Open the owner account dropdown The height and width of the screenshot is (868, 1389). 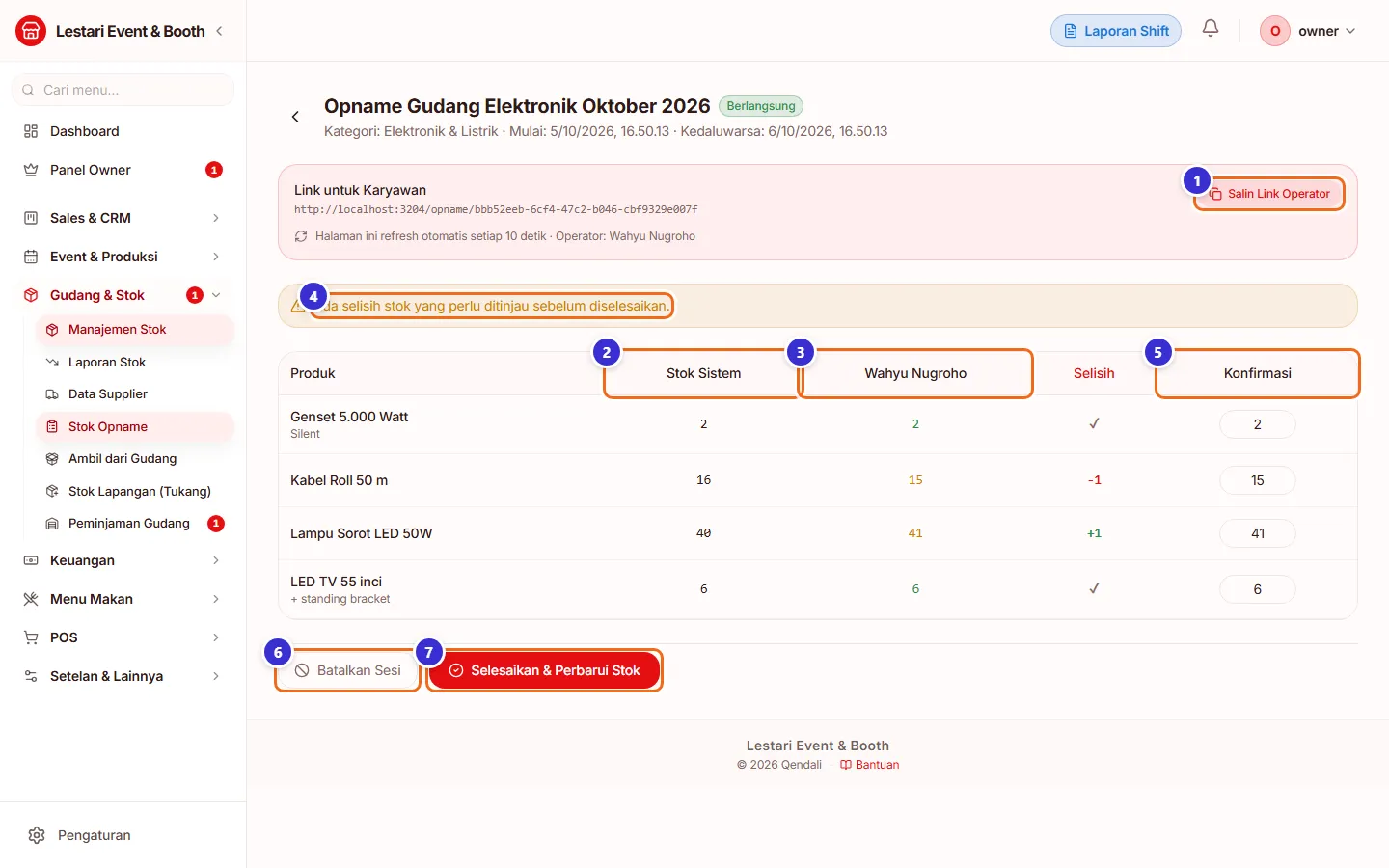(1309, 31)
